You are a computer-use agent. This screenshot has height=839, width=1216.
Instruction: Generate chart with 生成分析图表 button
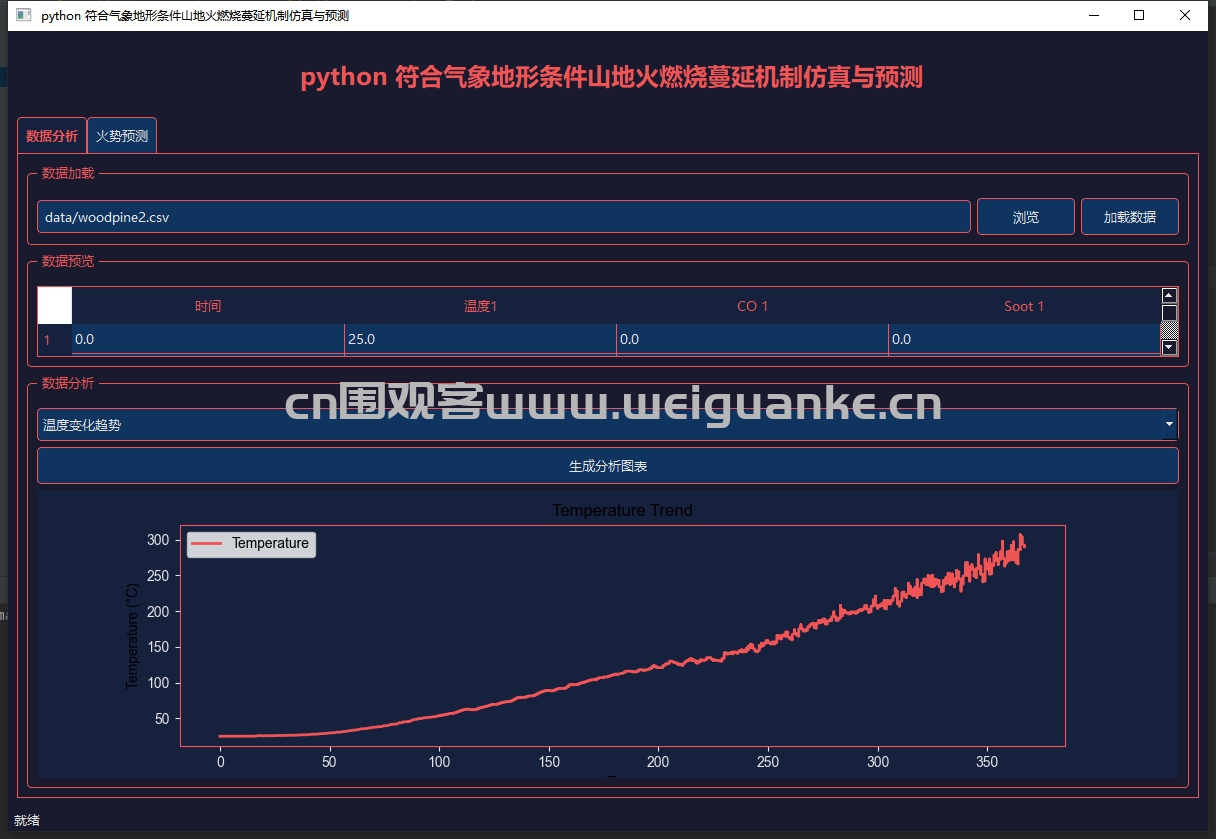coord(607,466)
